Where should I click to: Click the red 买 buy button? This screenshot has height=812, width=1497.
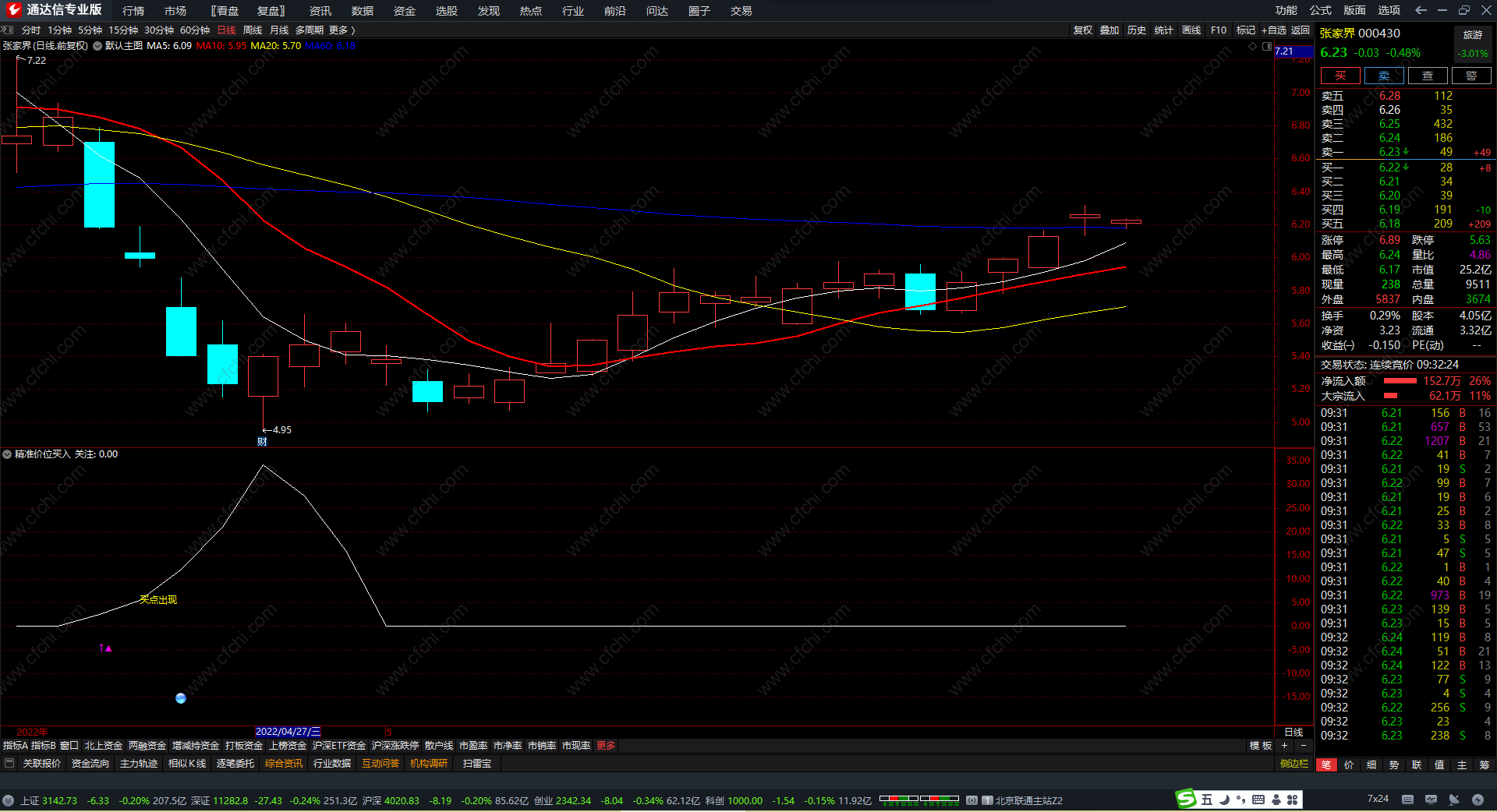pyautogui.click(x=1340, y=76)
